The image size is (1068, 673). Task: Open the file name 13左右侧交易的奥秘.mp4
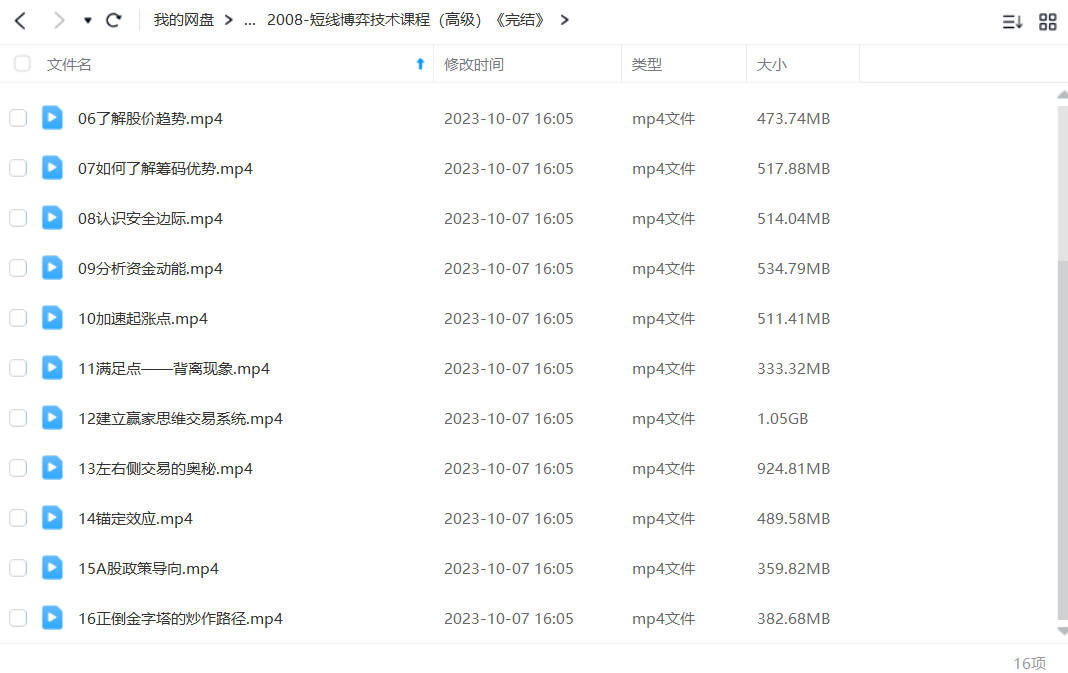coord(166,469)
